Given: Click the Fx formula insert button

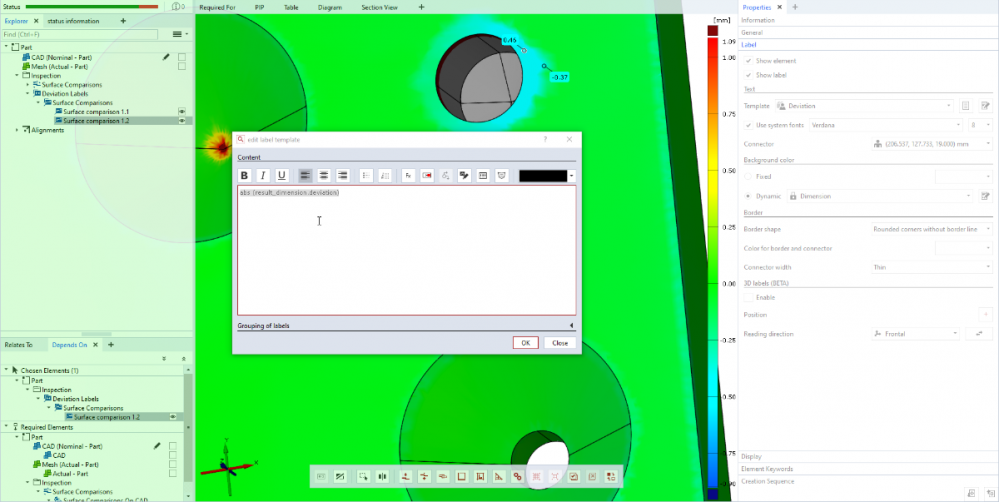Looking at the screenshot, I should point(408,176).
